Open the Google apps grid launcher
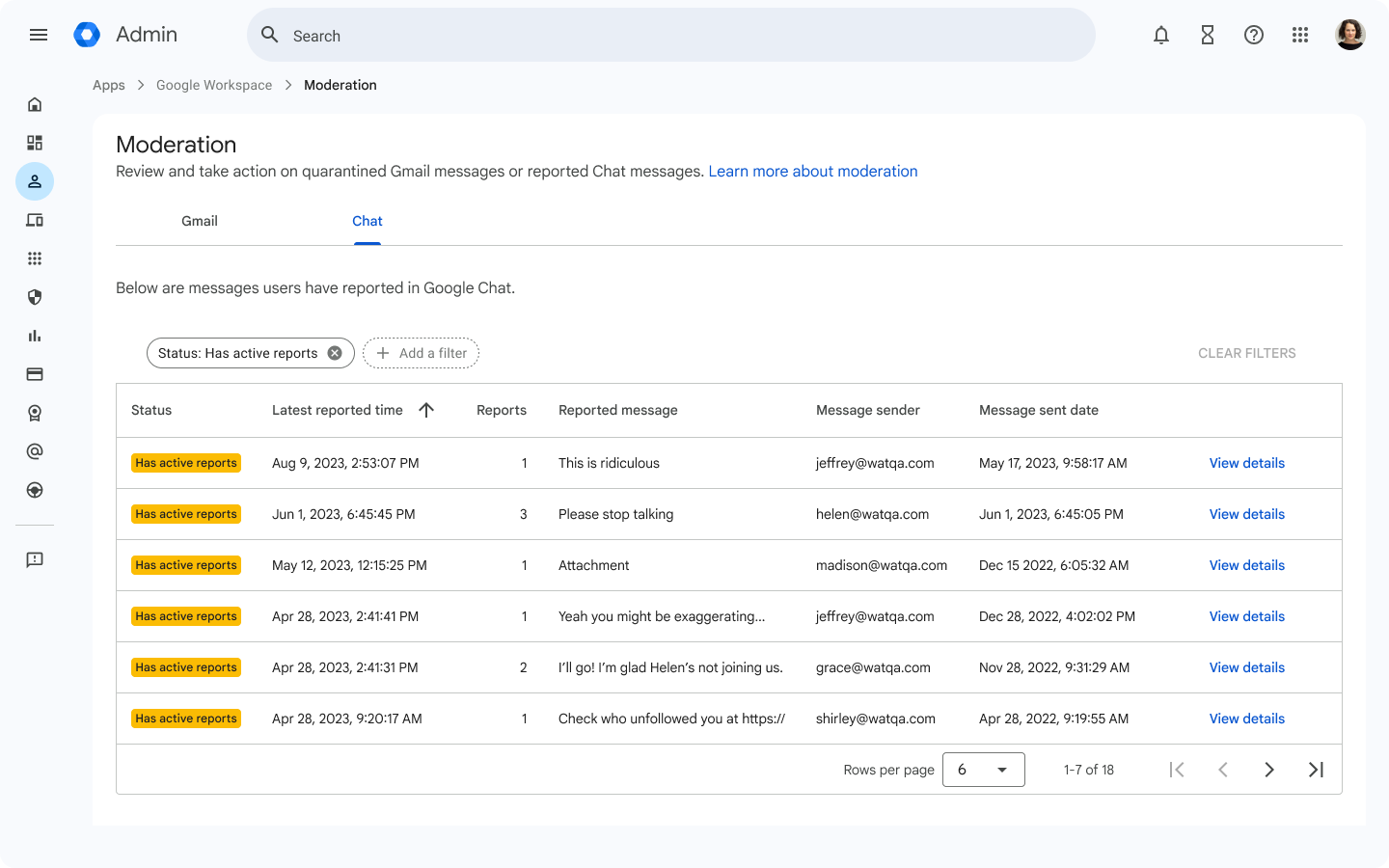 (1300, 35)
